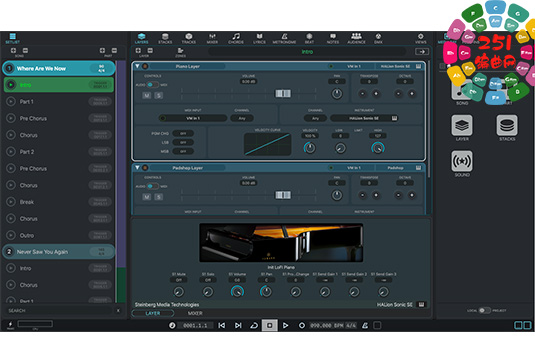Open the Piano Layer Pan value field

tap(336, 82)
